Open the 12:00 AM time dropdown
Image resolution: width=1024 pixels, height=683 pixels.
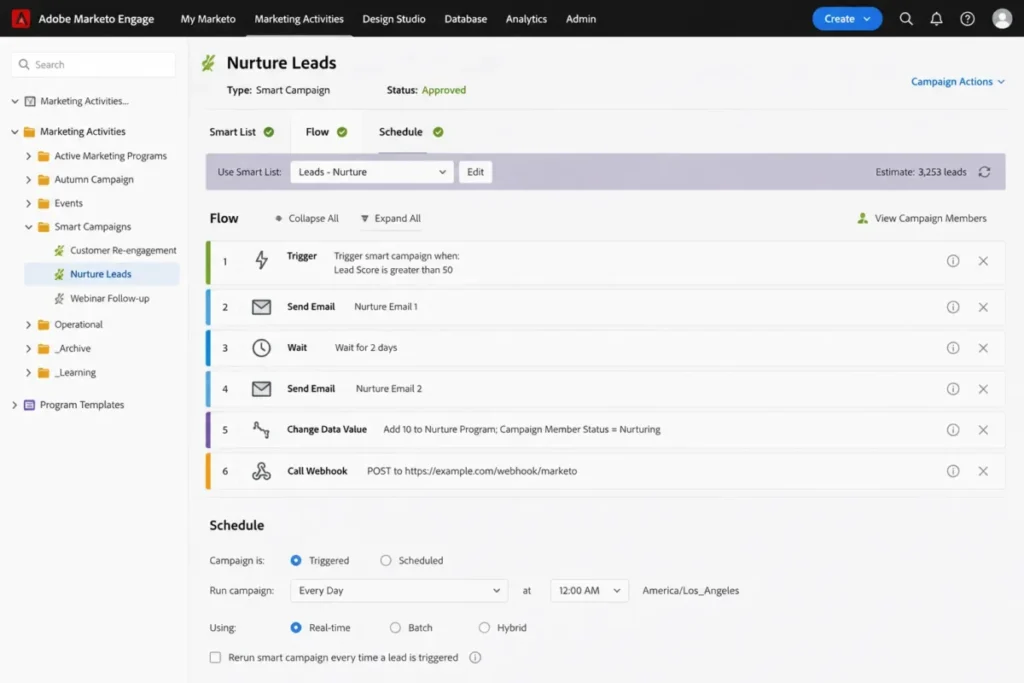pos(589,590)
